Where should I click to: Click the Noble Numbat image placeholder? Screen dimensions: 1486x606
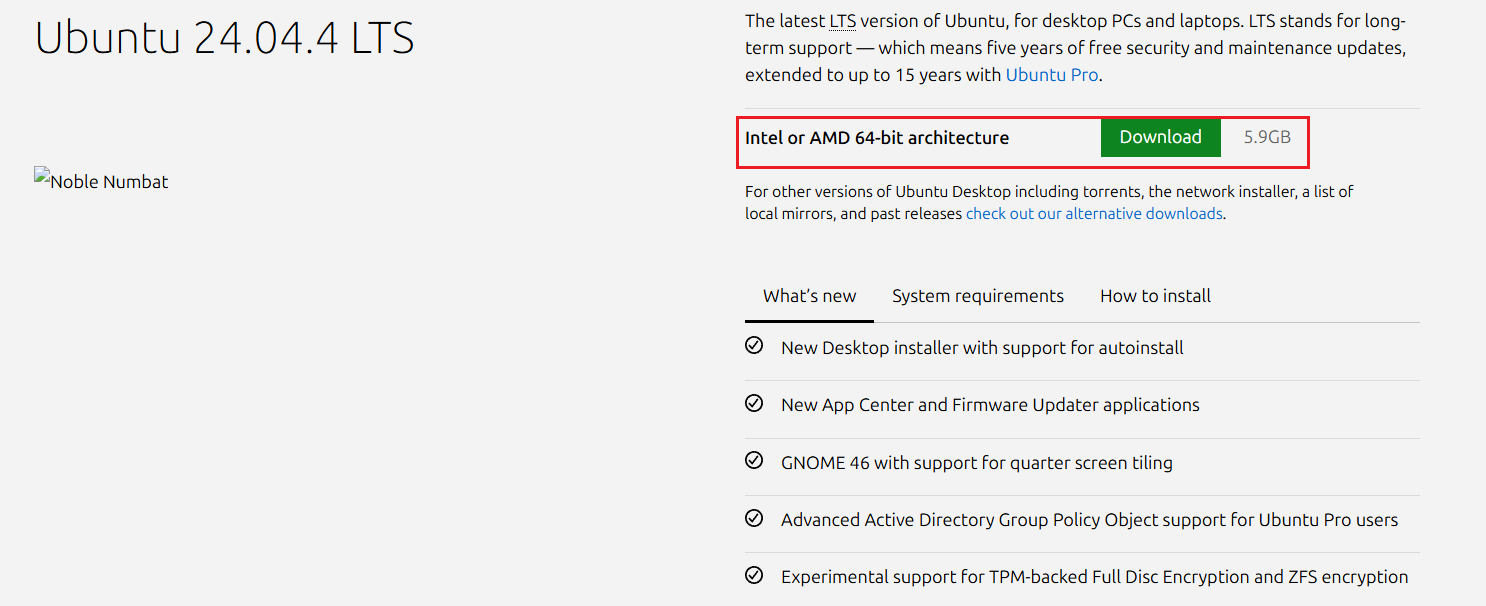(x=101, y=181)
